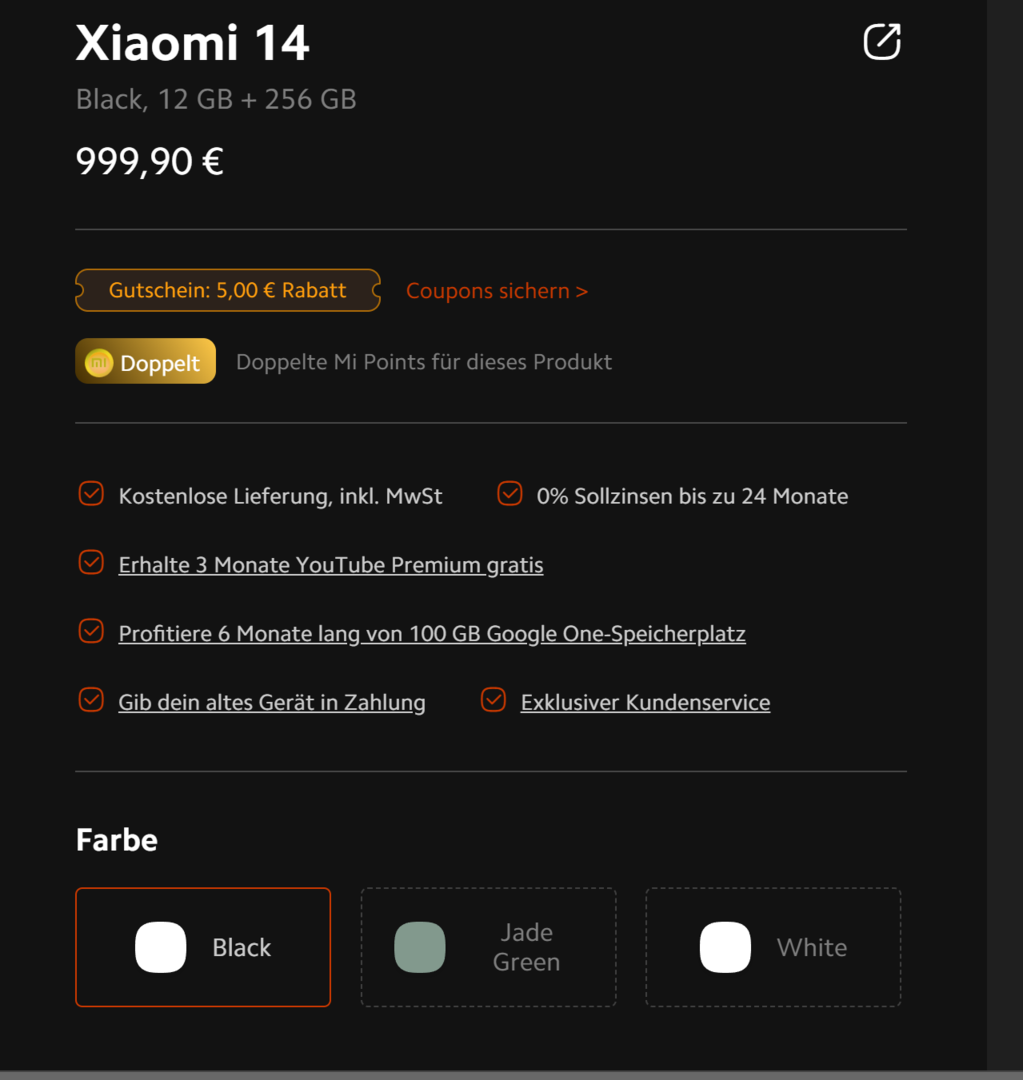The height and width of the screenshot is (1080, 1023).
Task: Click the Doppelt Mi Points badge
Action: tap(146, 362)
